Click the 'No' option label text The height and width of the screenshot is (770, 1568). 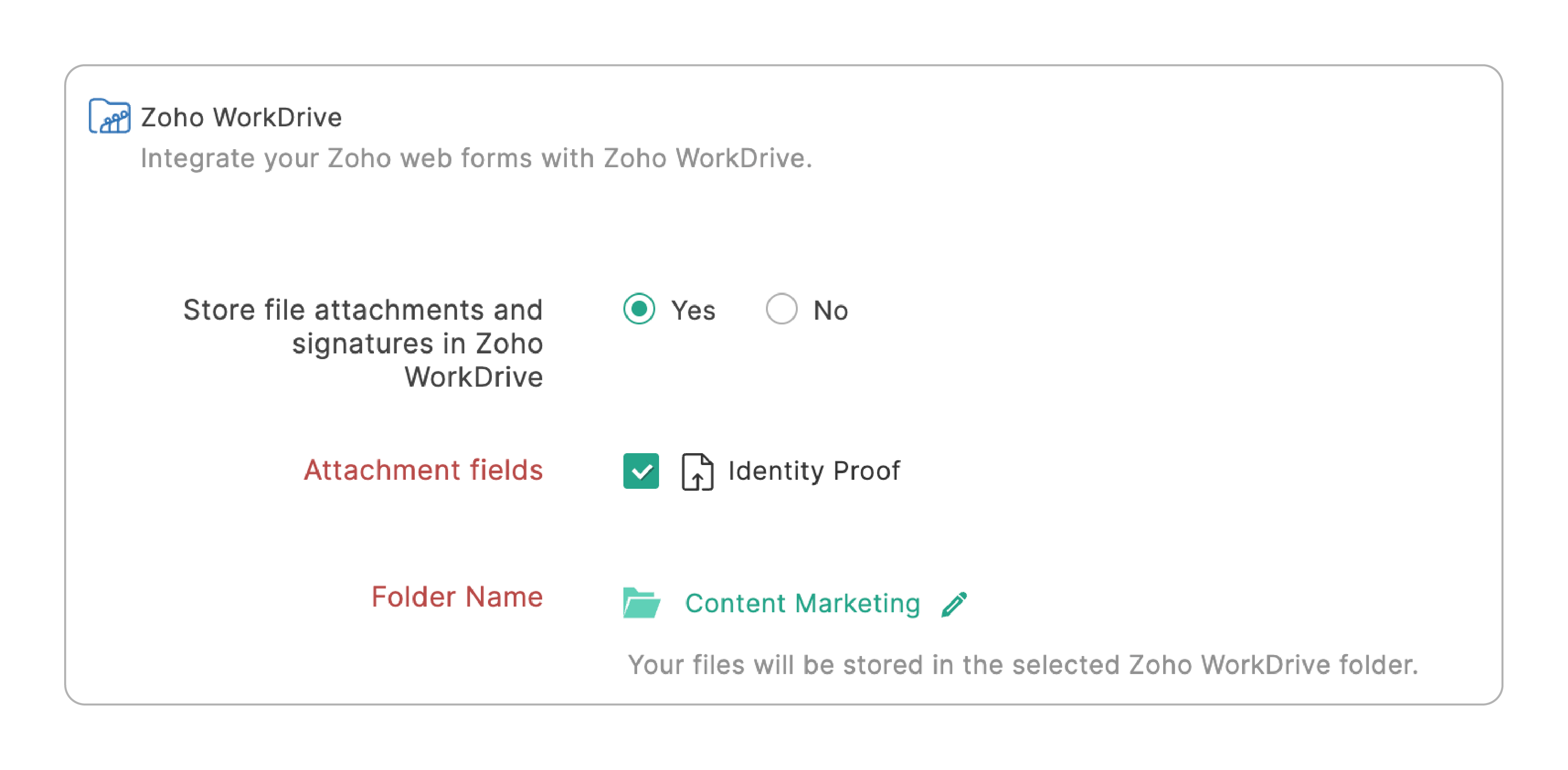click(x=831, y=311)
